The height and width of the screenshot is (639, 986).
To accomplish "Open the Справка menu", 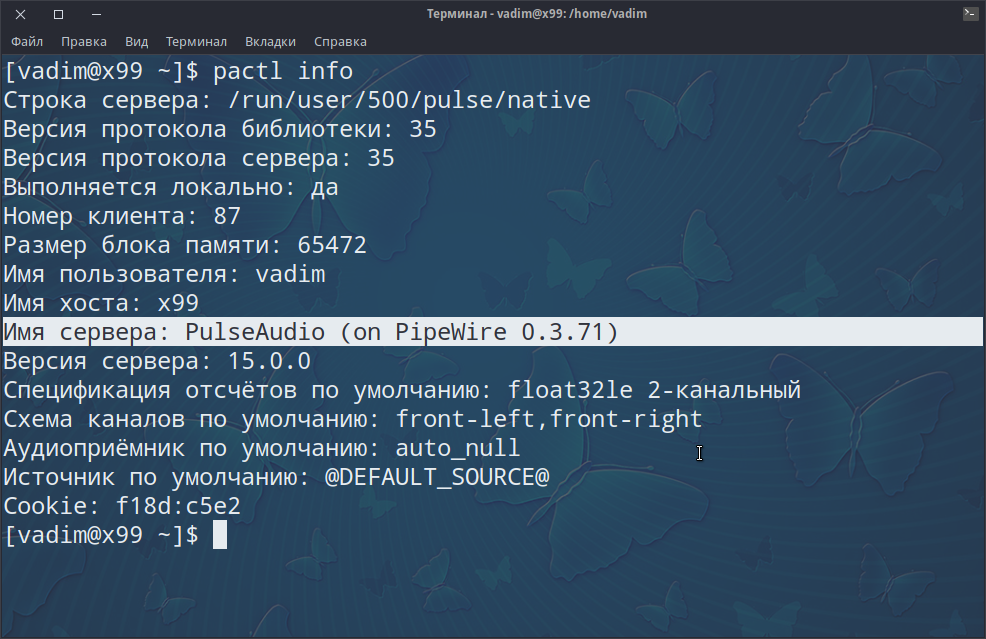I will [340, 42].
